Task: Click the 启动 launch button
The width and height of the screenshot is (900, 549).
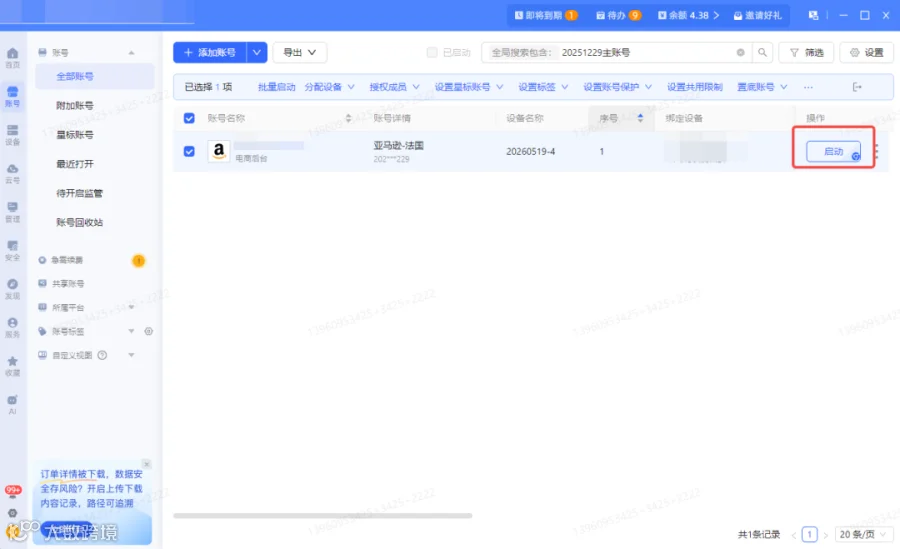Action: (x=833, y=152)
